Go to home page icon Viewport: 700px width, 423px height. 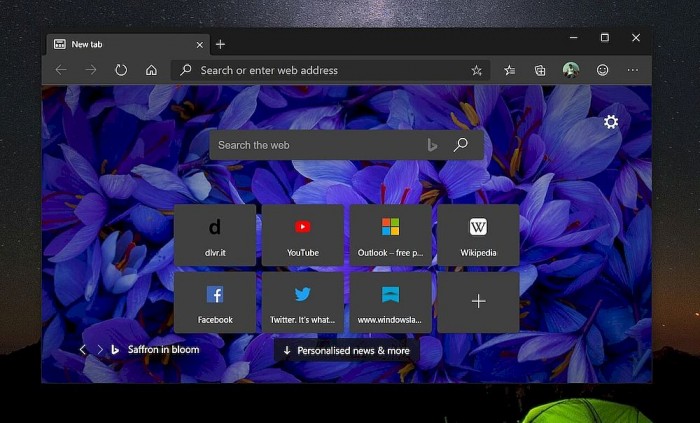[151, 70]
